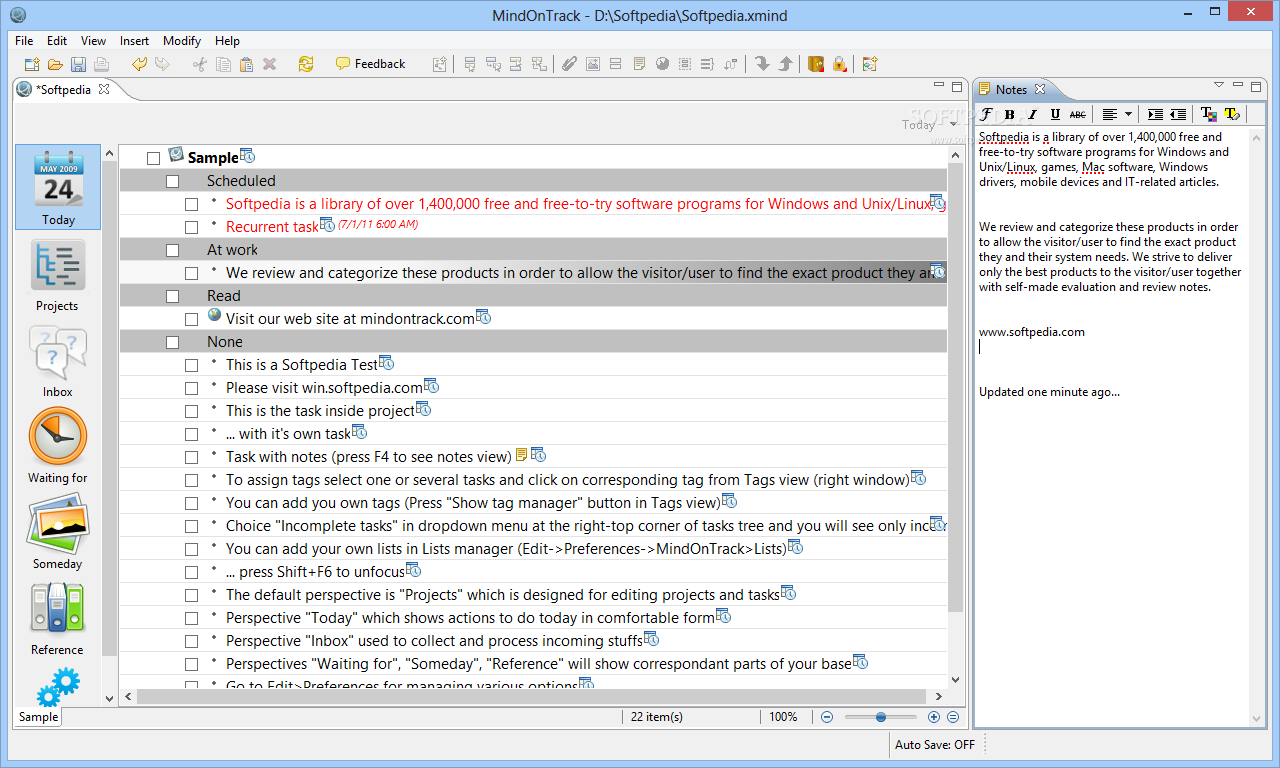Click the hyperlink globe toolbar icon
Image resolution: width=1280 pixels, height=768 pixels.
coord(662,64)
